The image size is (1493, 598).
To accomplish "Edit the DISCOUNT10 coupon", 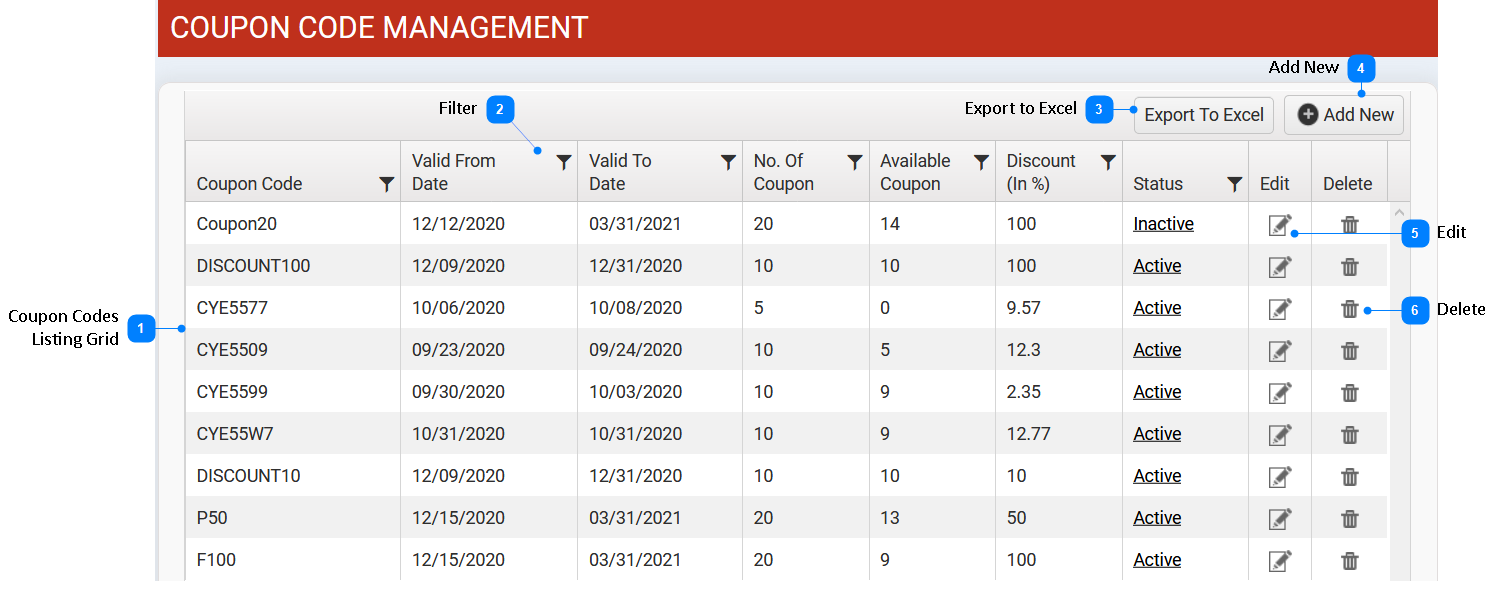I will pyautogui.click(x=1280, y=477).
